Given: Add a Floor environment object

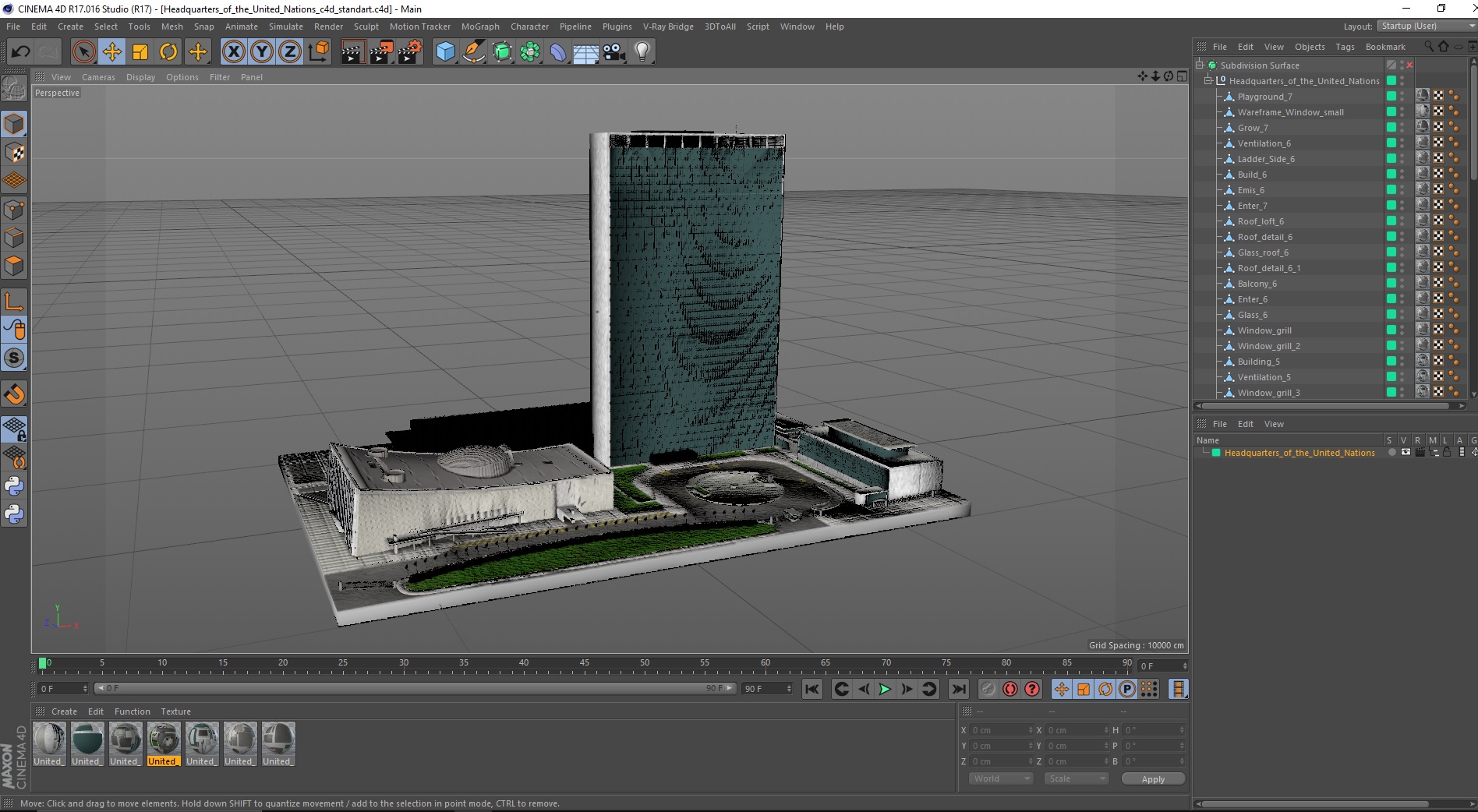Looking at the screenshot, I should point(586,52).
